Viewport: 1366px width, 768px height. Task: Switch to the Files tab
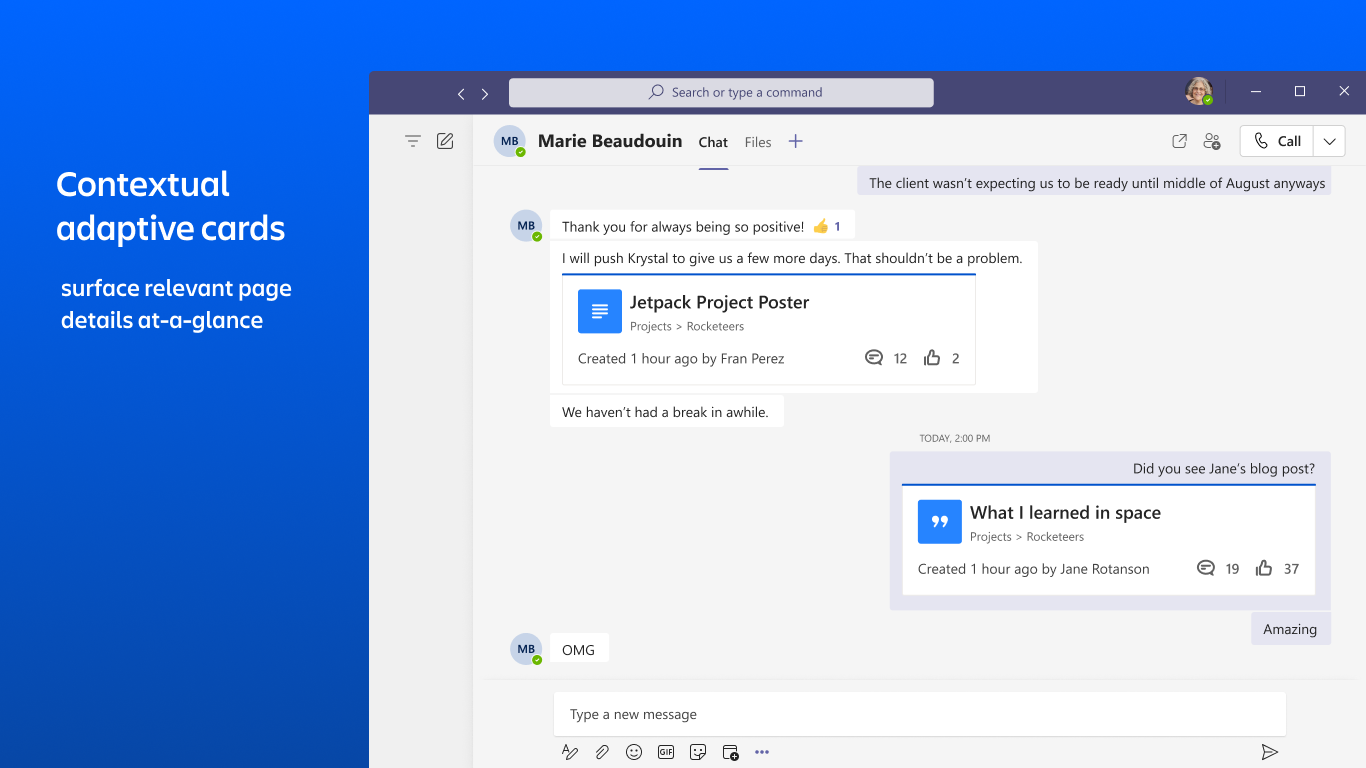pyautogui.click(x=758, y=142)
